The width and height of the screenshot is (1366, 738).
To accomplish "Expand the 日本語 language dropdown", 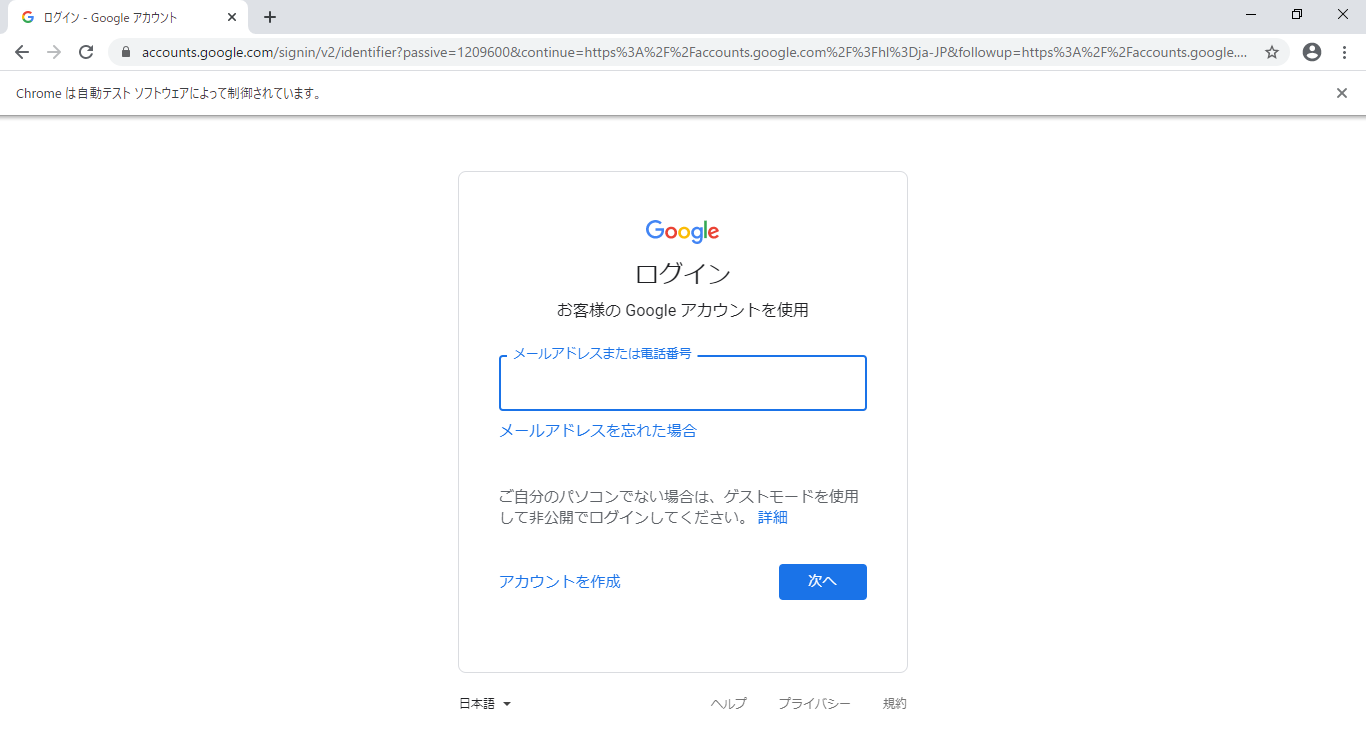I will 485,704.
